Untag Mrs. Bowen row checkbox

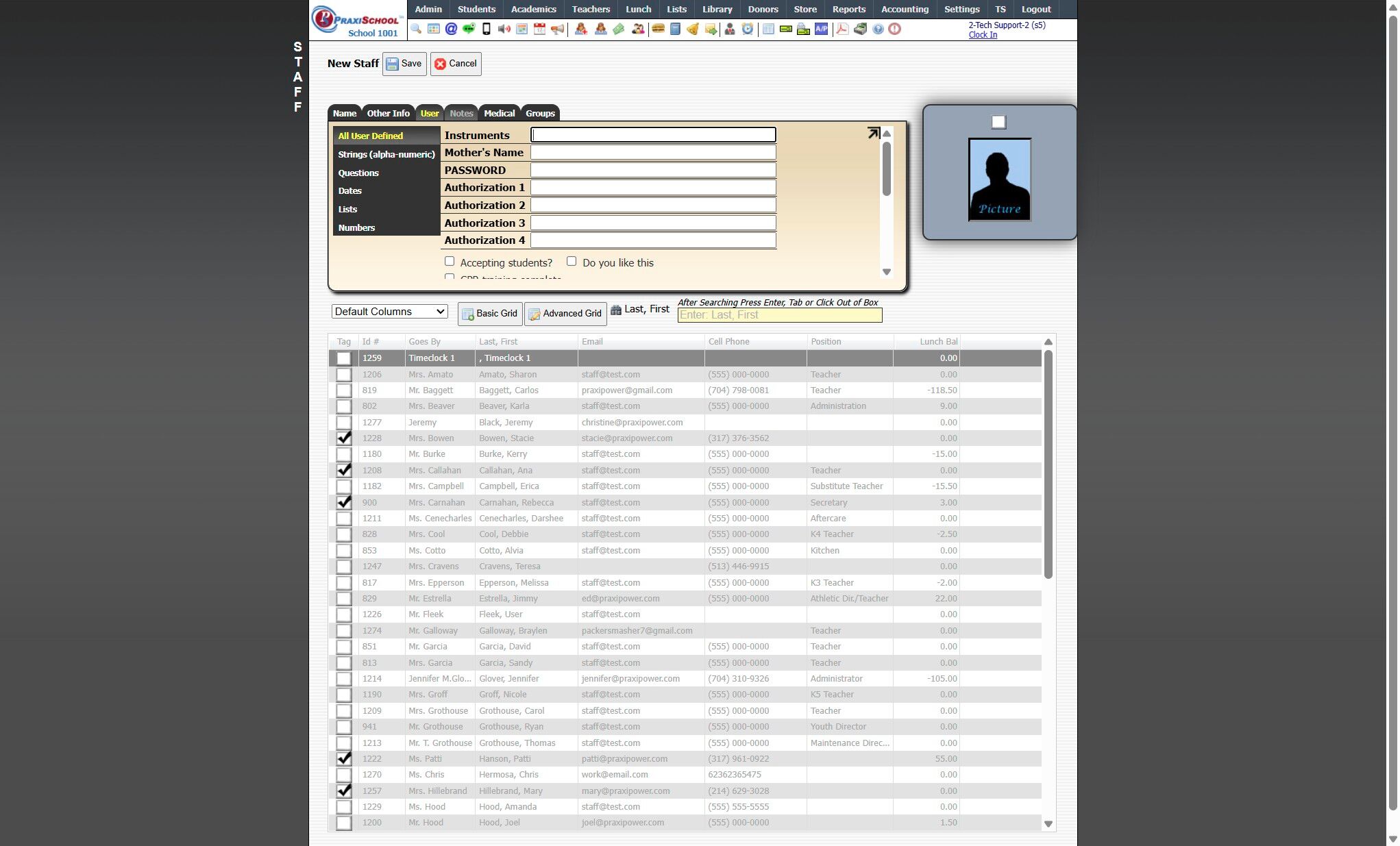point(344,438)
